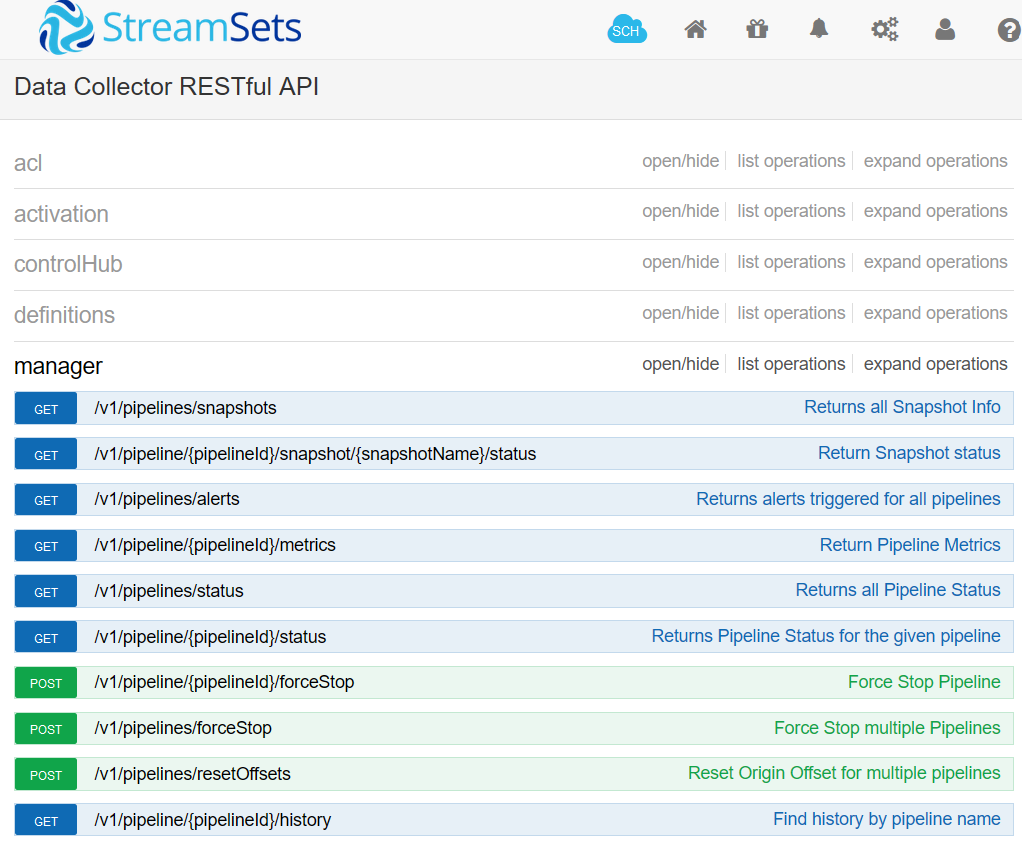Viewport: 1022px width, 842px height.
Task: Click expand operations for activation
Action: [935, 211]
